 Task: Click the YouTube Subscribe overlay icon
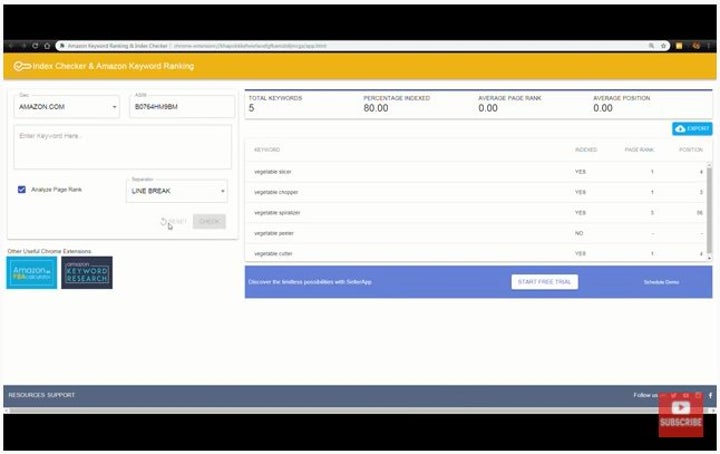(x=680, y=413)
